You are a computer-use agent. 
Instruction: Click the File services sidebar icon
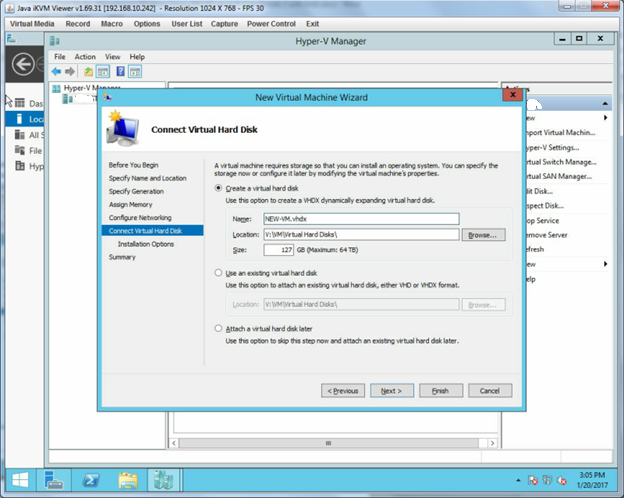(20, 150)
